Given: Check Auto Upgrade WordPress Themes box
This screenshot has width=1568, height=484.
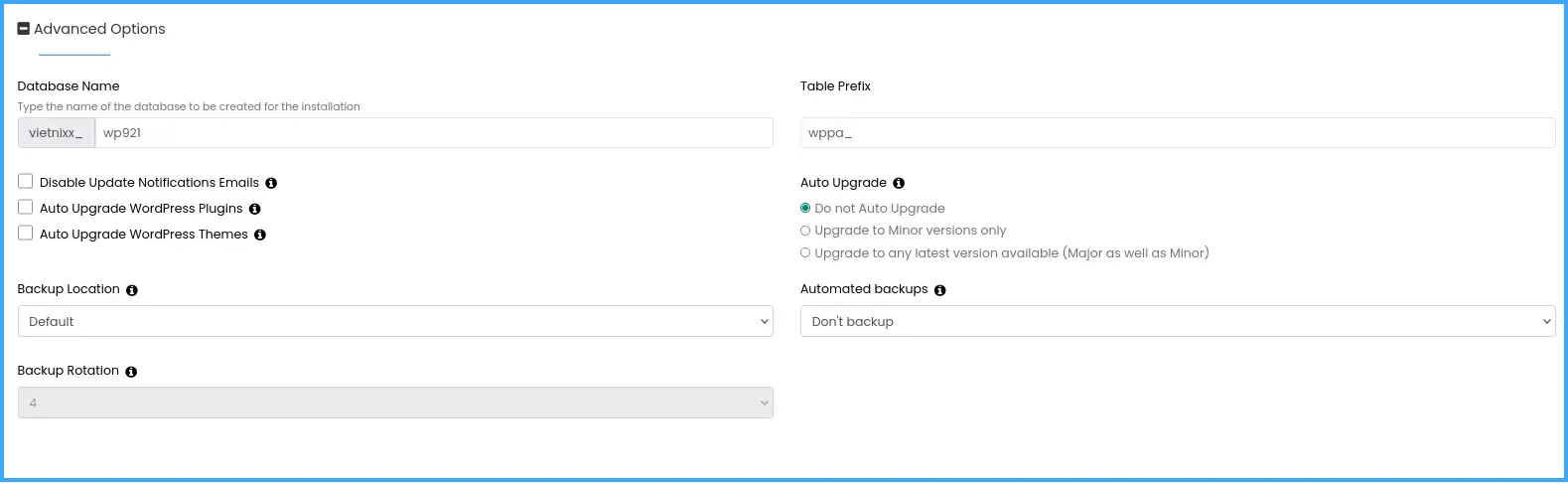Looking at the screenshot, I should pyautogui.click(x=26, y=233).
